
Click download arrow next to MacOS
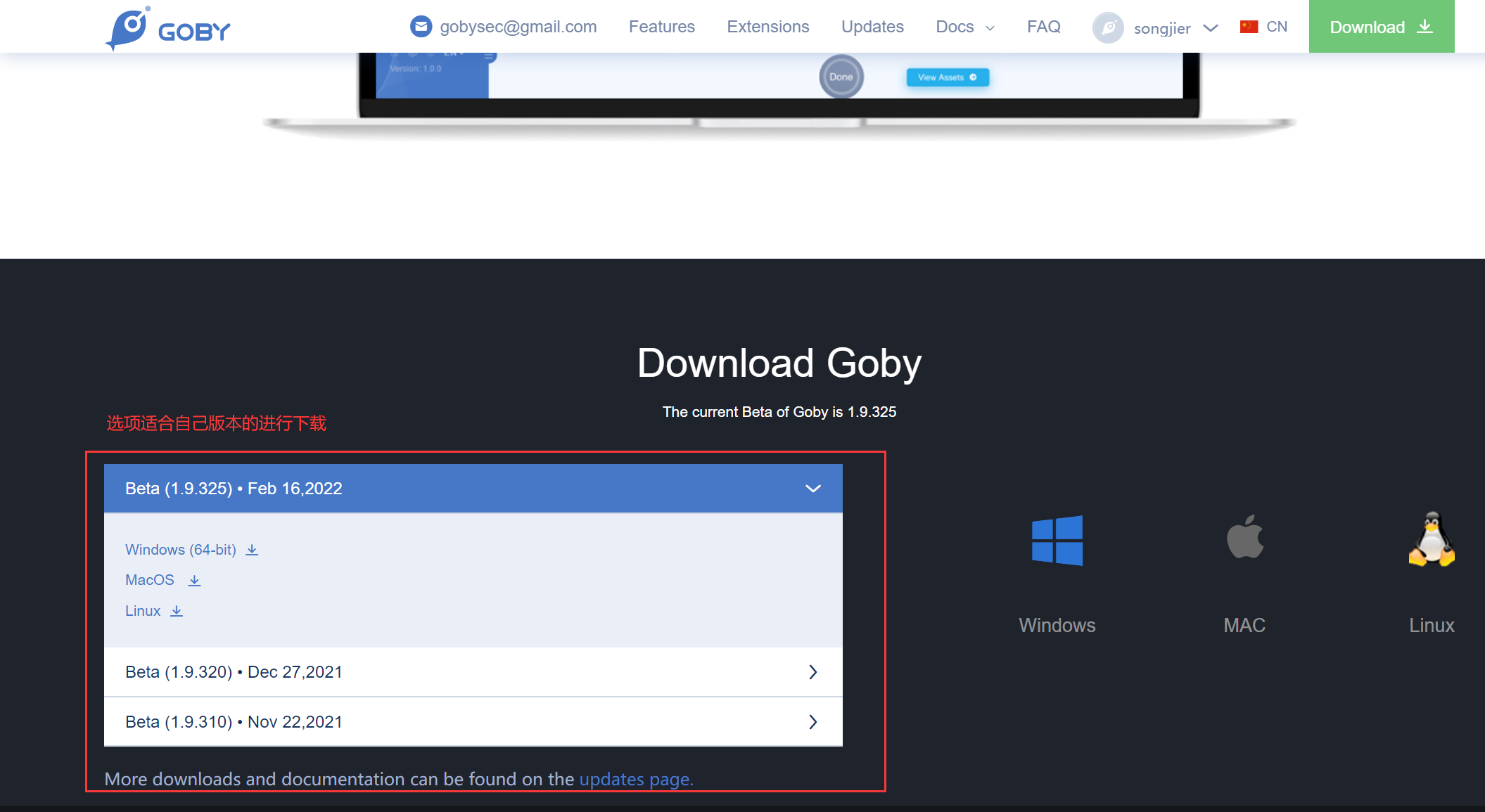point(195,581)
